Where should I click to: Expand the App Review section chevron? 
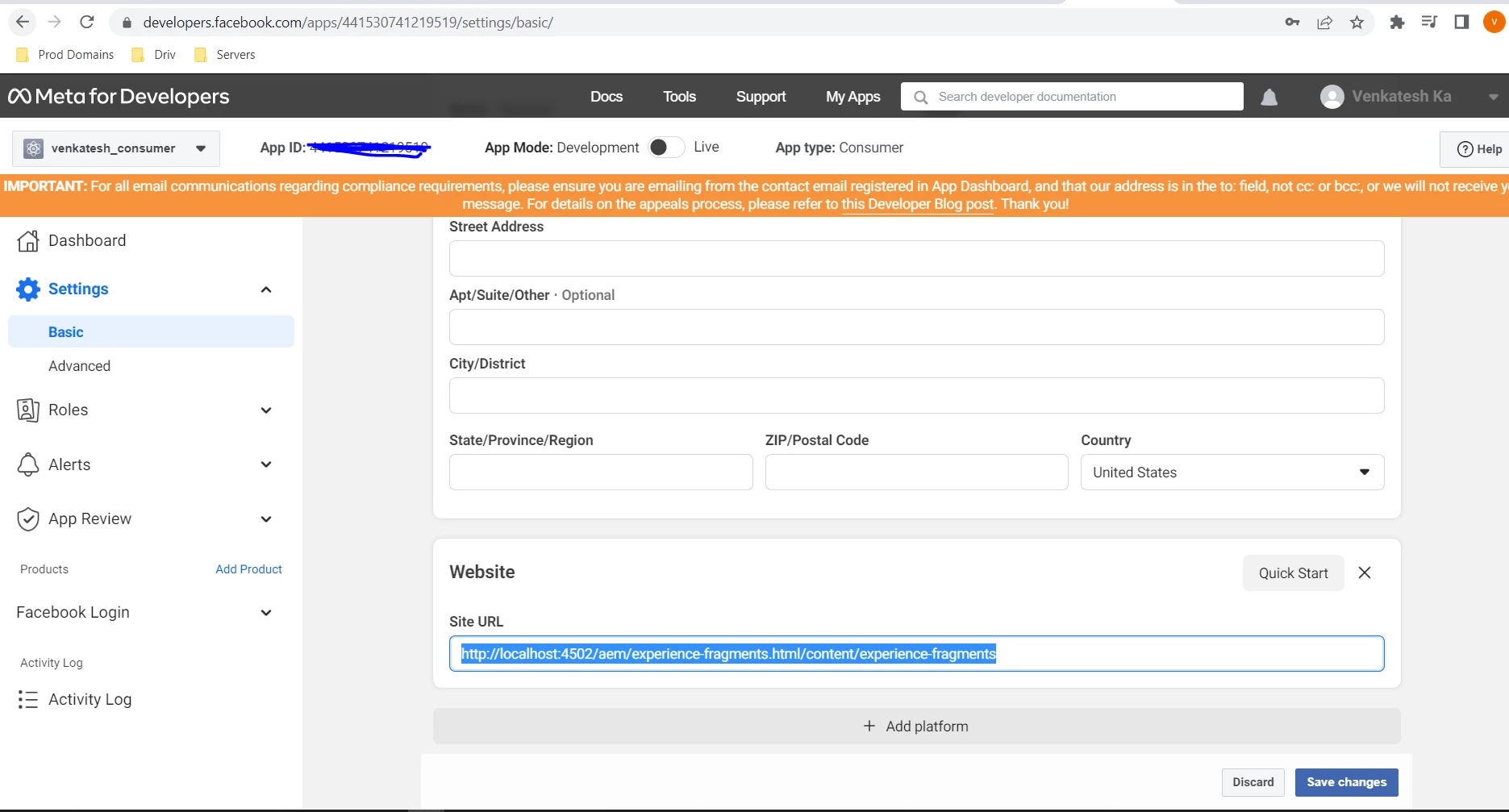pyautogui.click(x=266, y=519)
